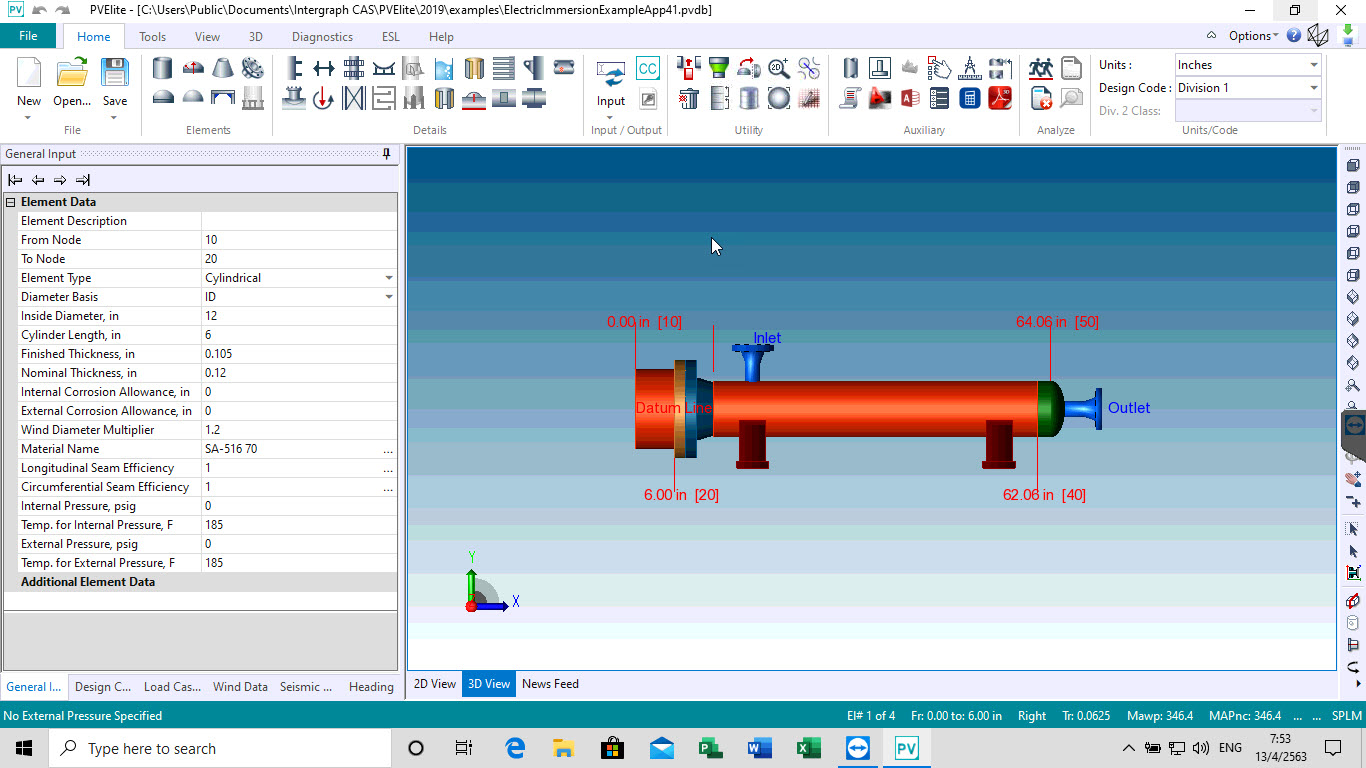
Task: Switch to the Tools ribbon tab
Action: [153, 37]
